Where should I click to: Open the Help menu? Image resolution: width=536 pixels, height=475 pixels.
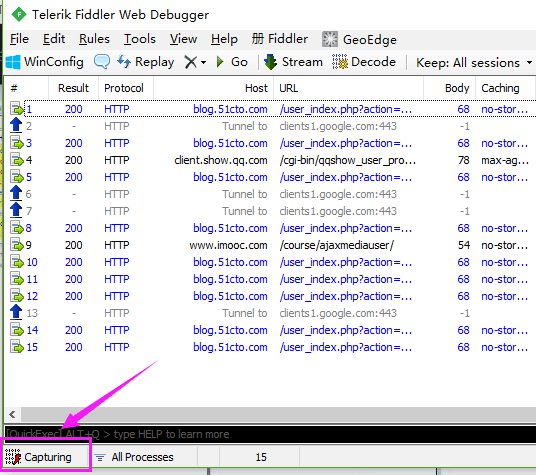point(224,40)
